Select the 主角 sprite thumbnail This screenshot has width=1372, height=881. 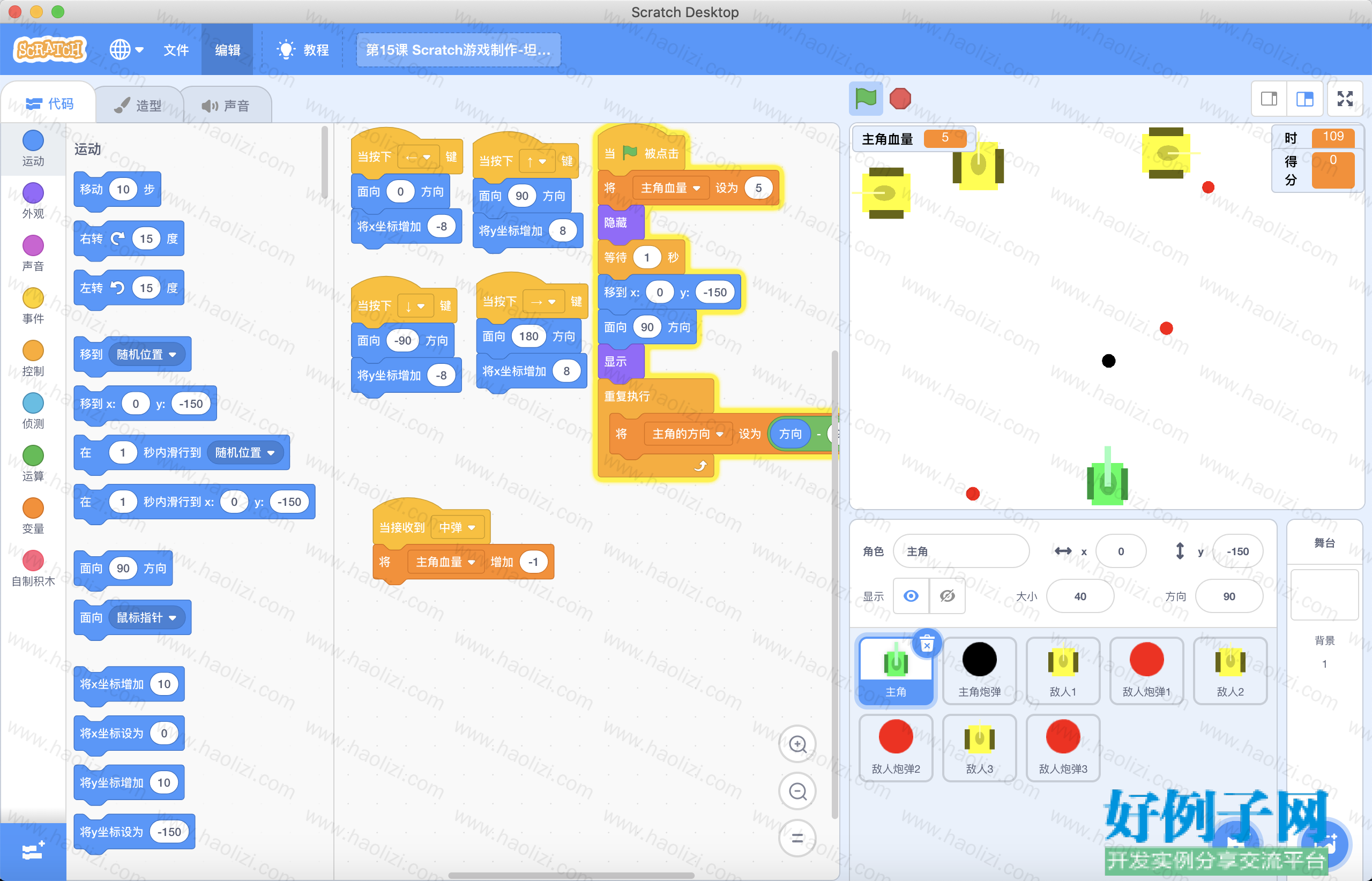896,670
